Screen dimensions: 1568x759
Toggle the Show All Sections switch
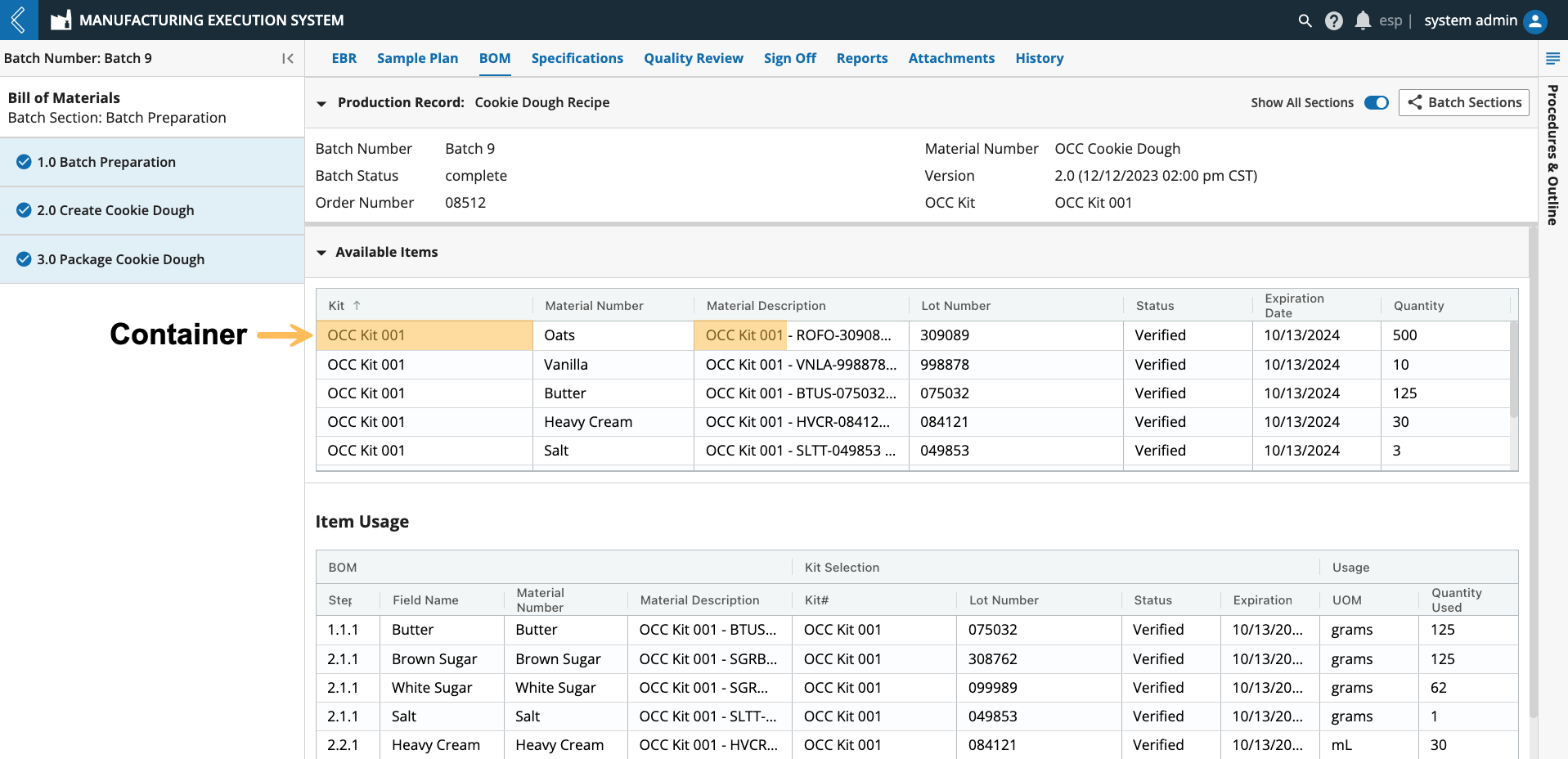click(x=1377, y=102)
